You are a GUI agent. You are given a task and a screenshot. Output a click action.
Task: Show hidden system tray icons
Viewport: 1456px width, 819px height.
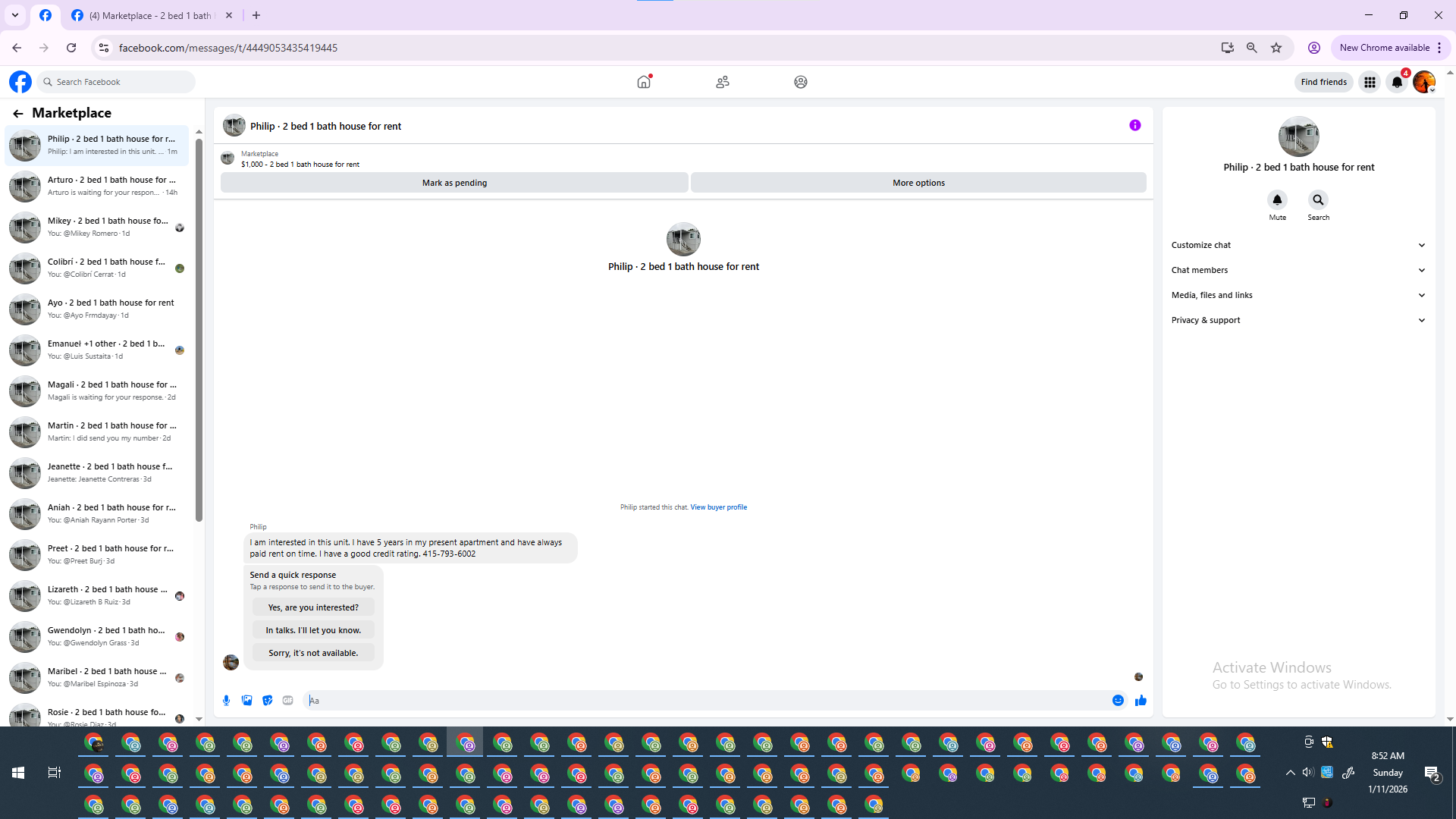click(1290, 773)
